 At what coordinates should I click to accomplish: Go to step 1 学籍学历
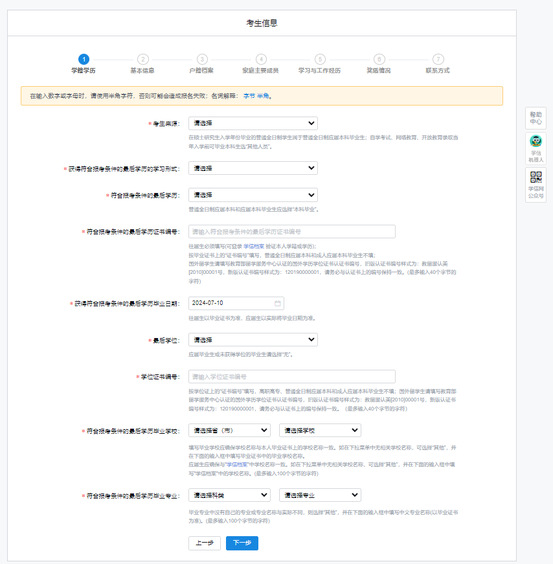click(83, 64)
